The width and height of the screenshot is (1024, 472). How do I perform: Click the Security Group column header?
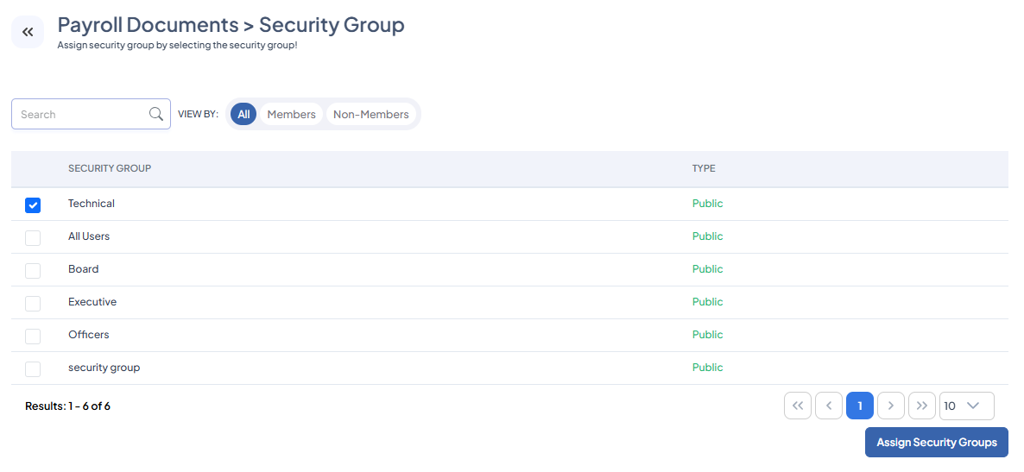tap(110, 169)
